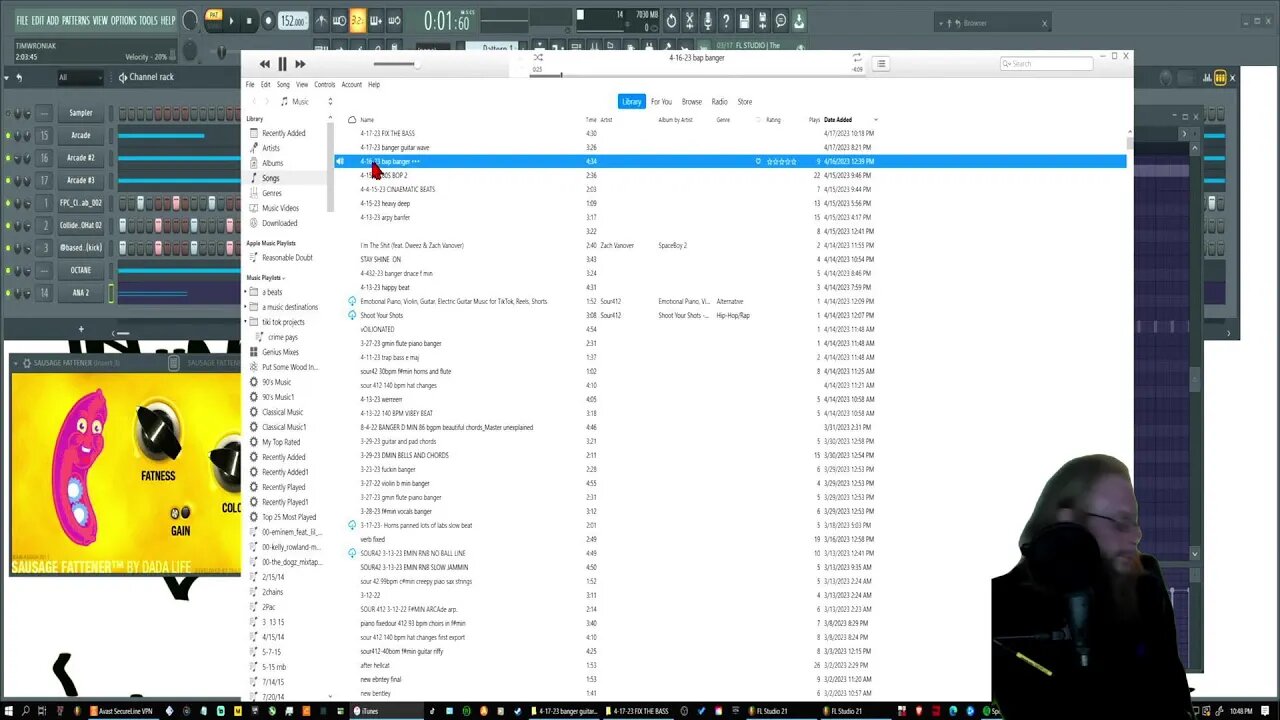
Task: Open the channel rack filter 'All' dropdown
Action: (x=78, y=77)
